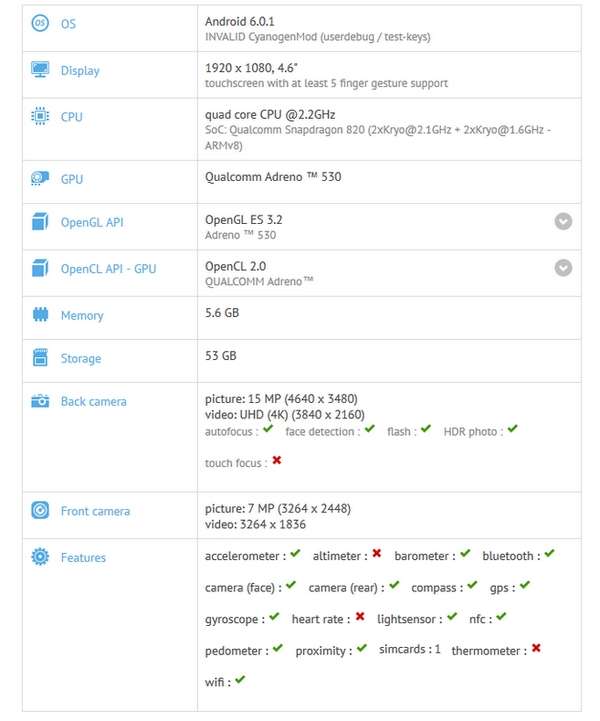
Task: Click the green check beside autofocus
Action: click(268, 429)
